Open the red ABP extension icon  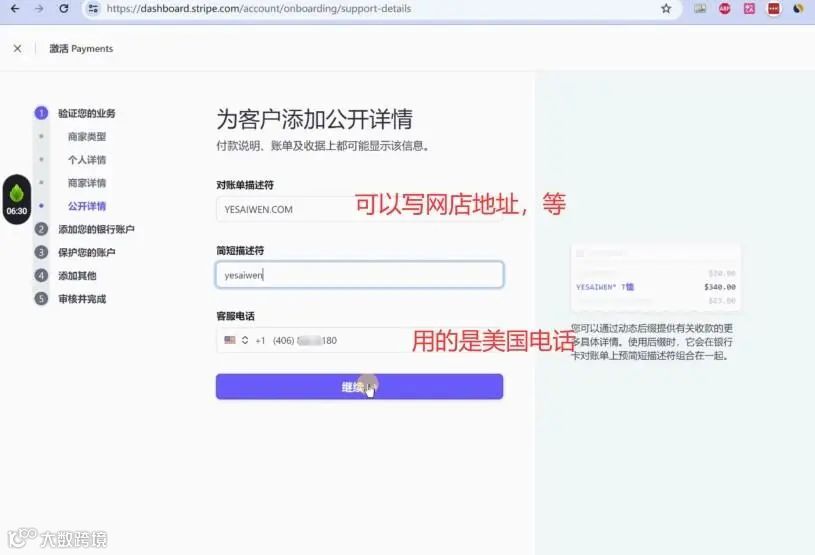click(x=724, y=8)
